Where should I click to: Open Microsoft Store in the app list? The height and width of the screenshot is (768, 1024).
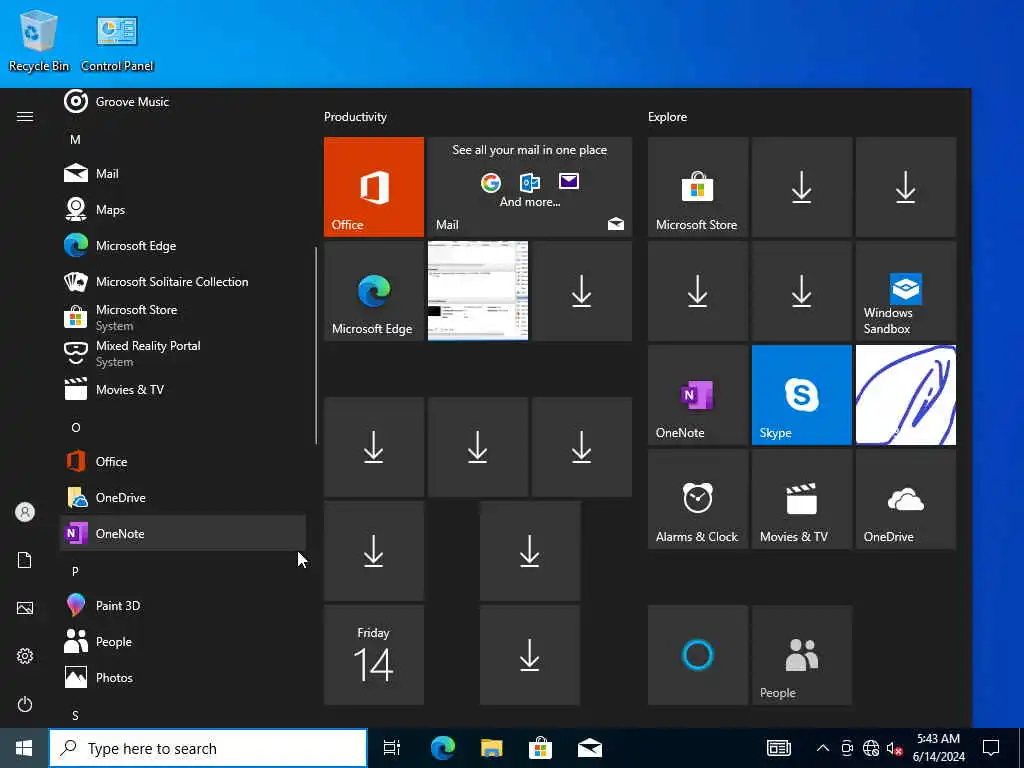click(x=183, y=317)
